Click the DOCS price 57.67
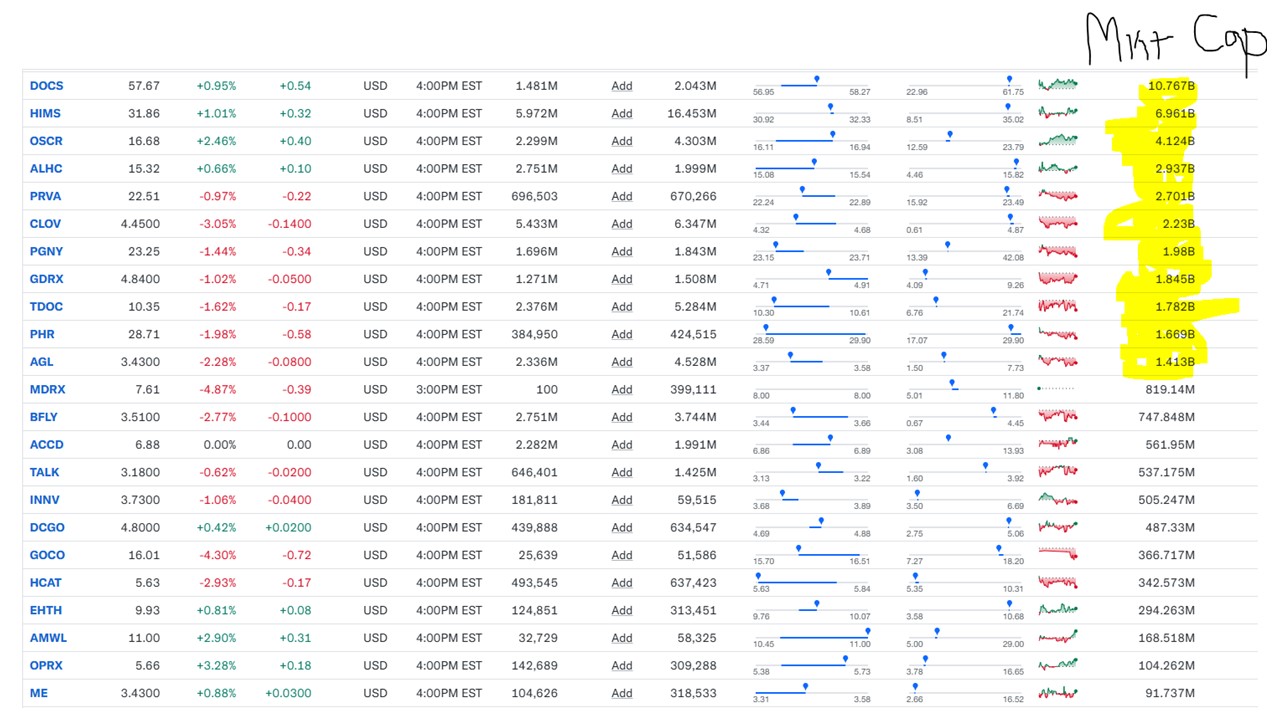This screenshot has width=1280, height=720. click(x=144, y=86)
